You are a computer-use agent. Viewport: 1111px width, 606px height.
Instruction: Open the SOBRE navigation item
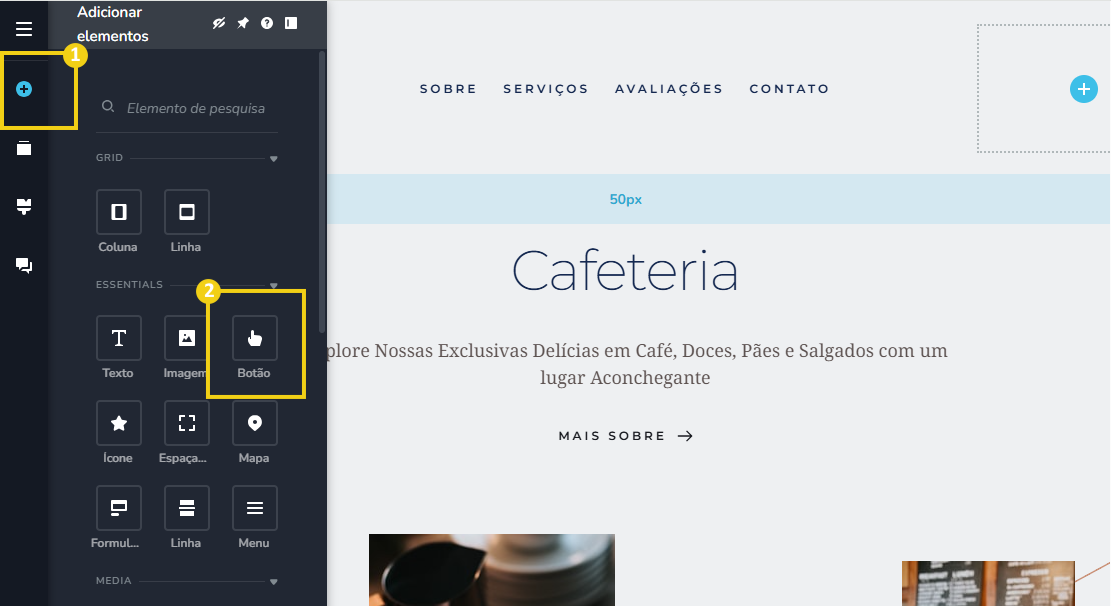[x=448, y=89]
